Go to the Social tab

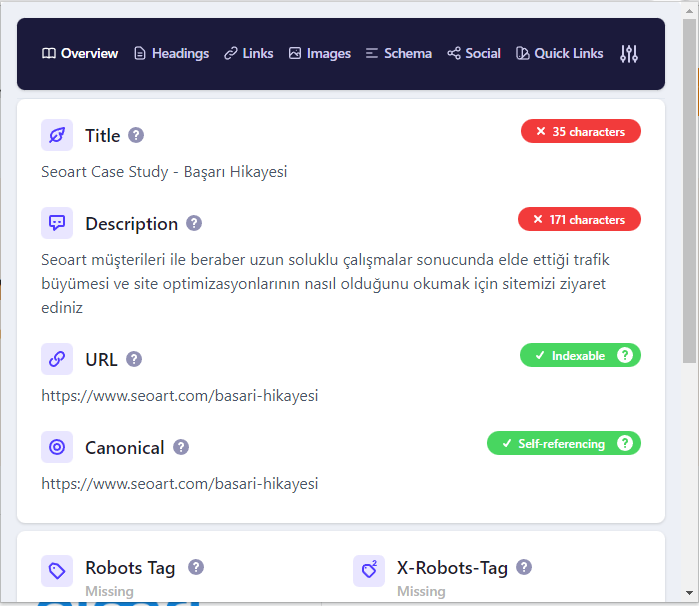(473, 54)
